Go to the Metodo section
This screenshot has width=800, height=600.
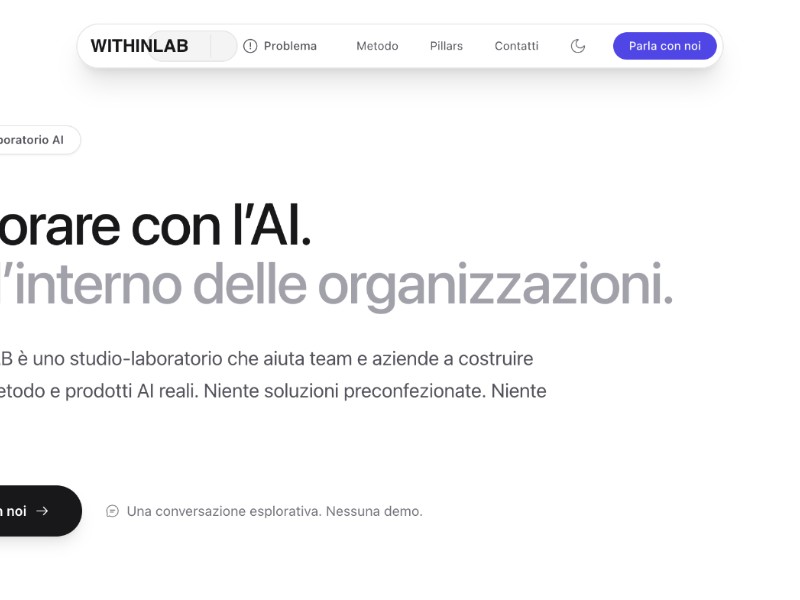tap(377, 46)
